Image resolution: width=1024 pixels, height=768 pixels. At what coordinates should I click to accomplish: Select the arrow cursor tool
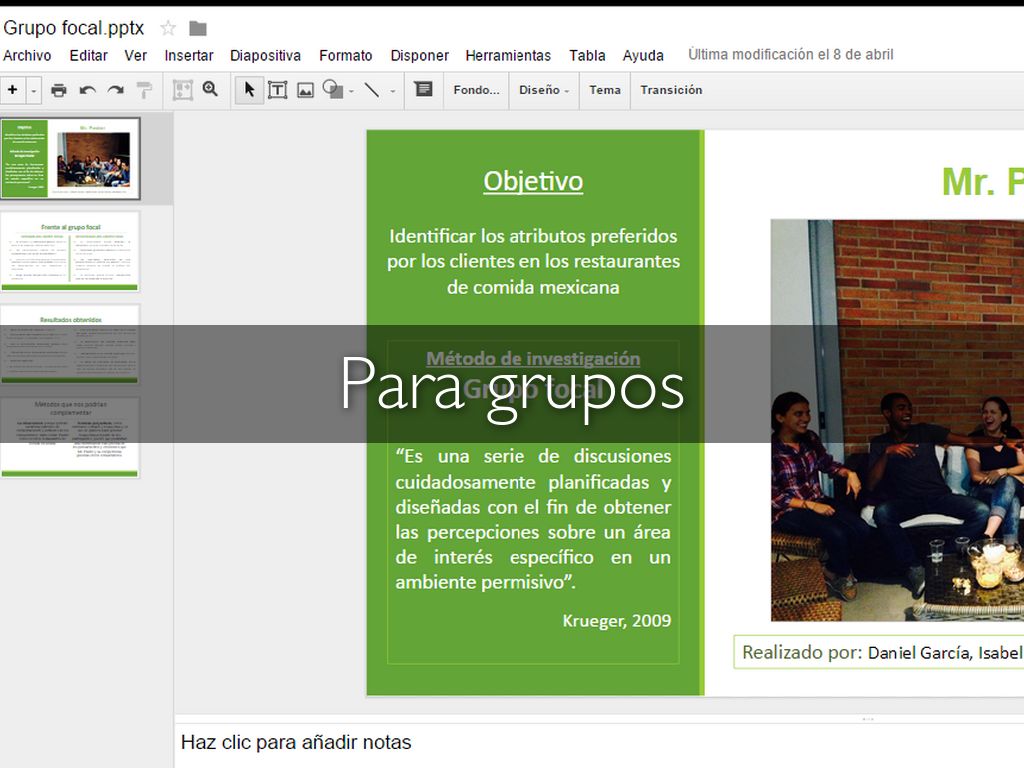pyautogui.click(x=249, y=90)
